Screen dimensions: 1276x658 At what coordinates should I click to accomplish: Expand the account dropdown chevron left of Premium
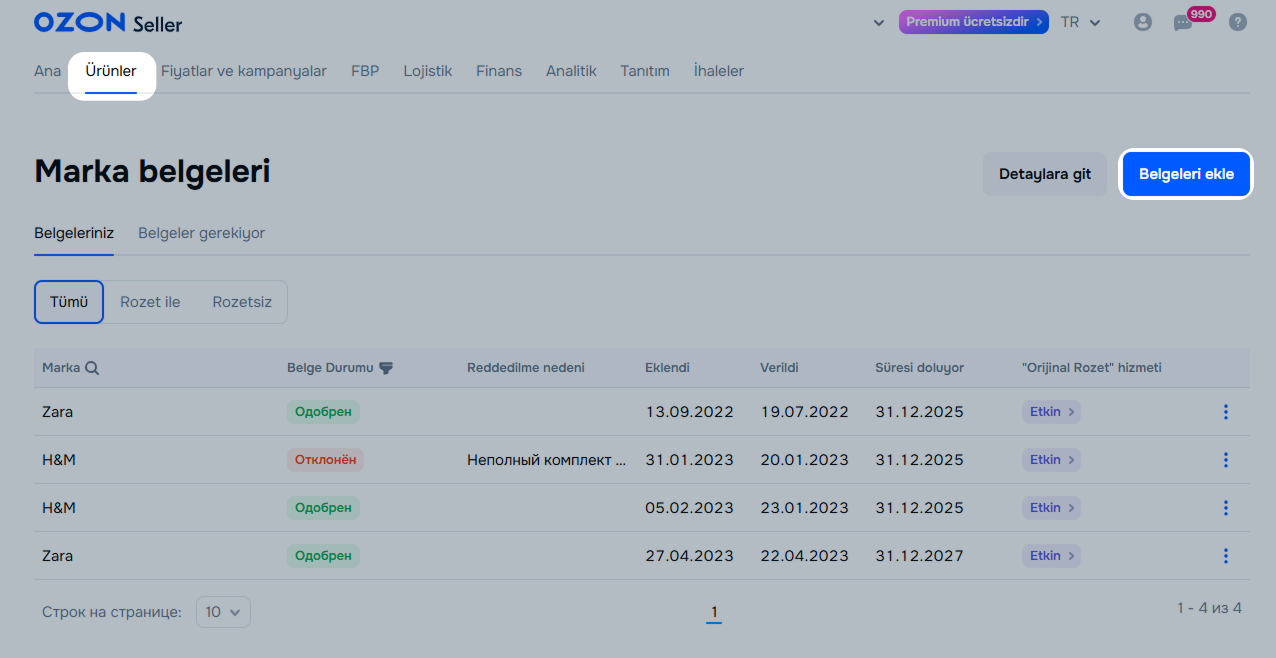point(879,22)
